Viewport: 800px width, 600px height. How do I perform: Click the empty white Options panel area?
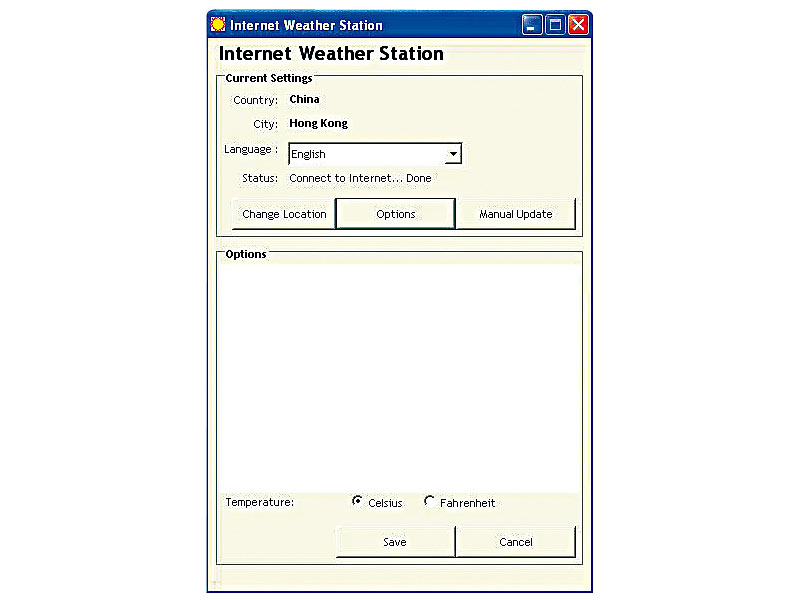(x=398, y=375)
